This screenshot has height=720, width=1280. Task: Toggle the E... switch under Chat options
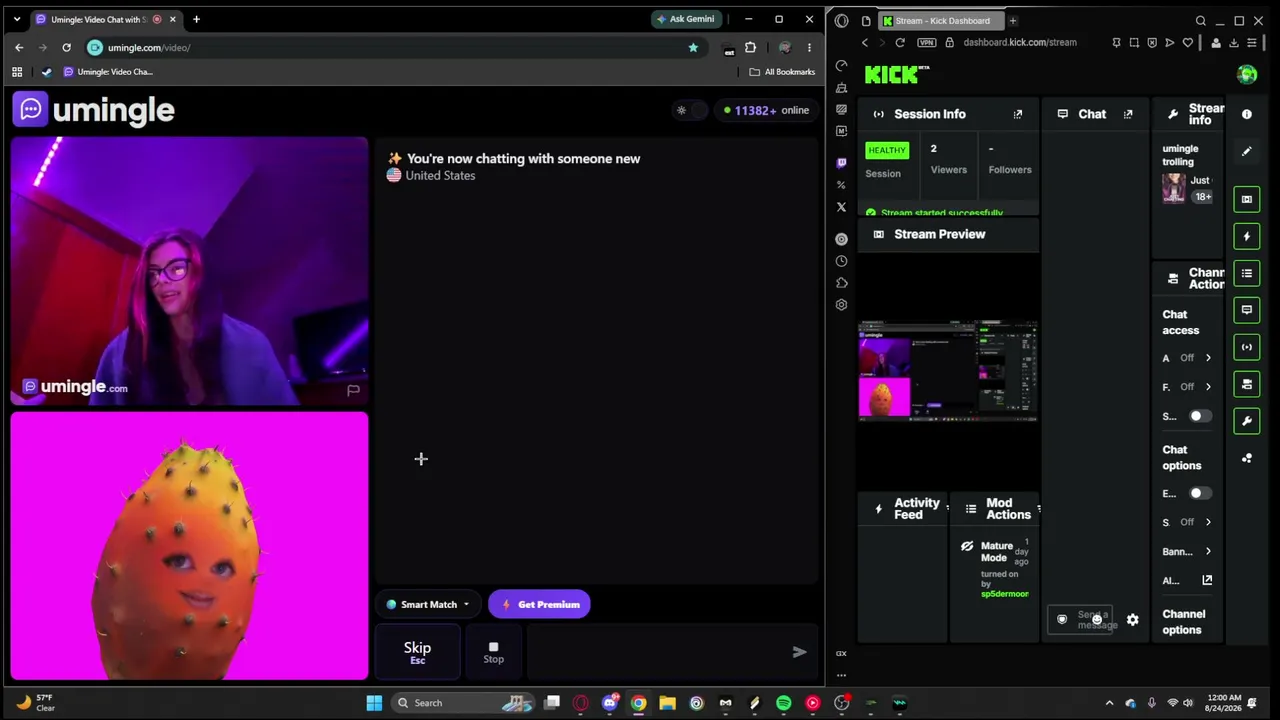[1199, 493]
